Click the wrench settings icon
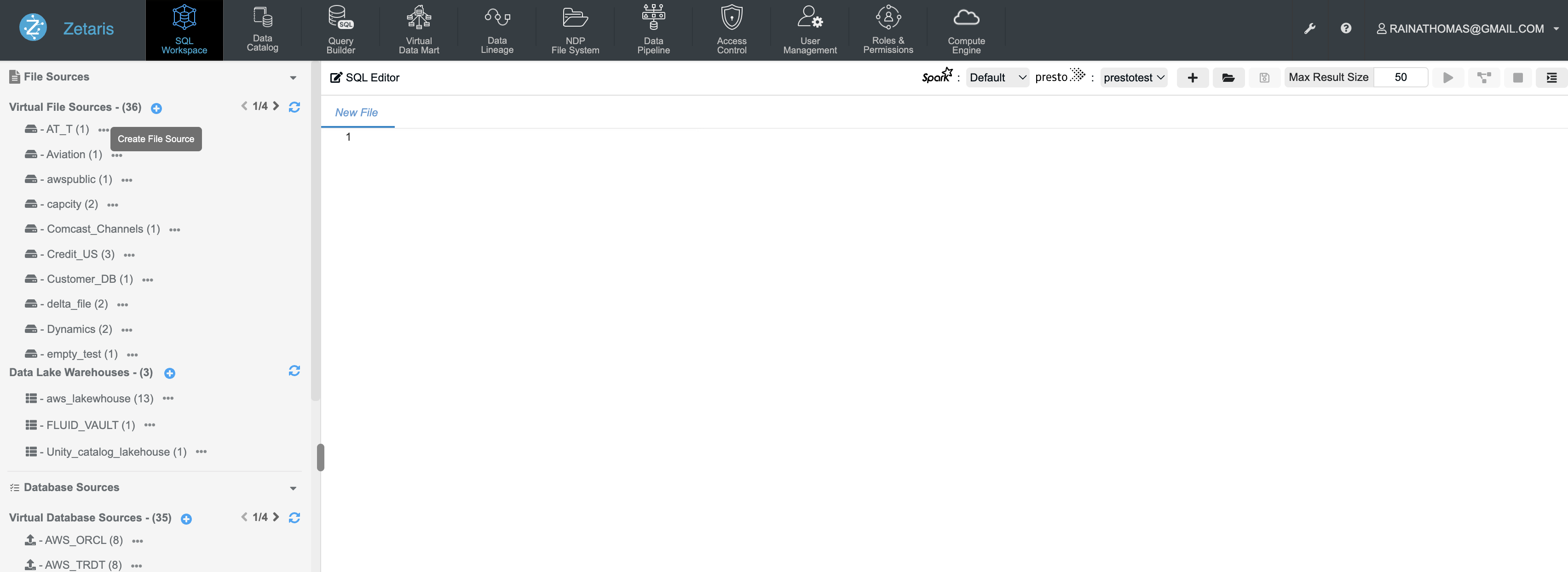 click(x=1310, y=29)
